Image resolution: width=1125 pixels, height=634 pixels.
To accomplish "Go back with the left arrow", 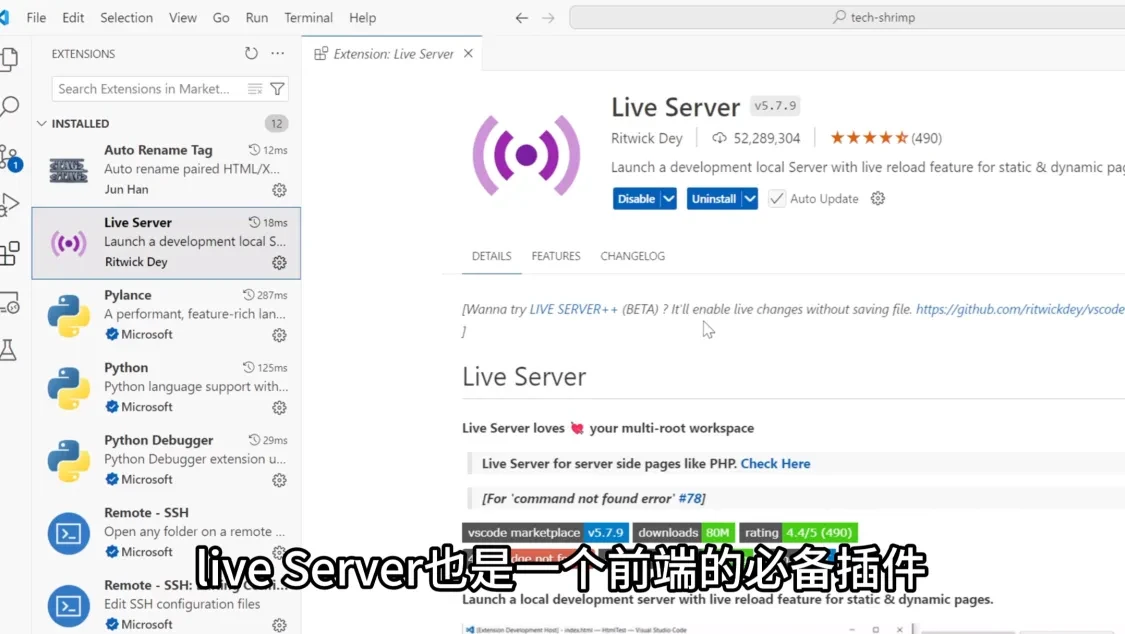I will point(522,17).
